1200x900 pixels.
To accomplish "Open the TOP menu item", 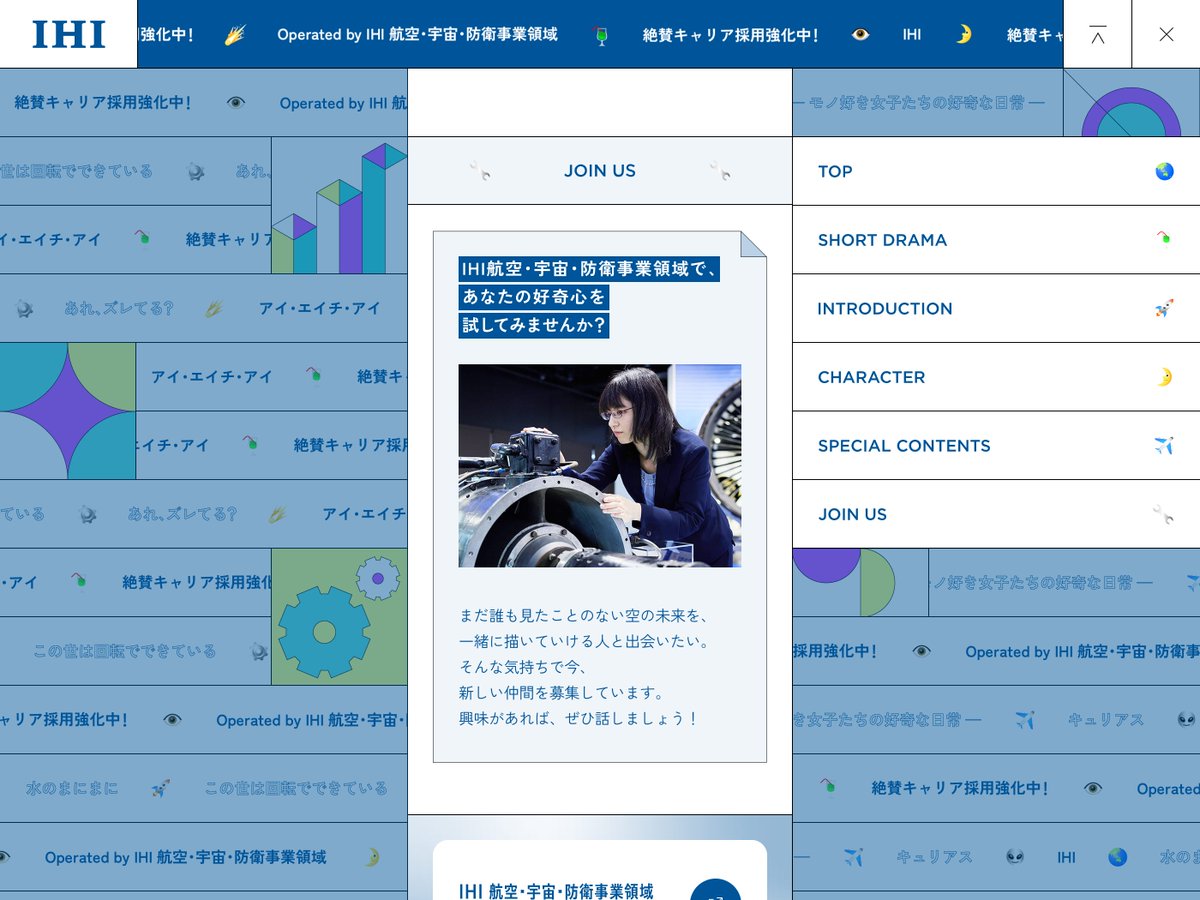I will click(996, 171).
